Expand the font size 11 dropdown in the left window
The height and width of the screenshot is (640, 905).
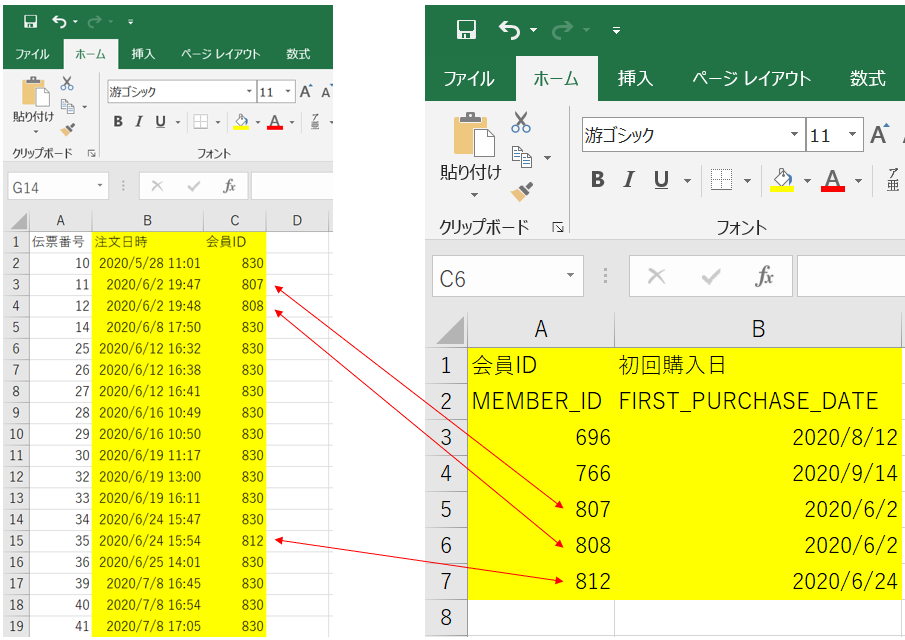pos(290,92)
